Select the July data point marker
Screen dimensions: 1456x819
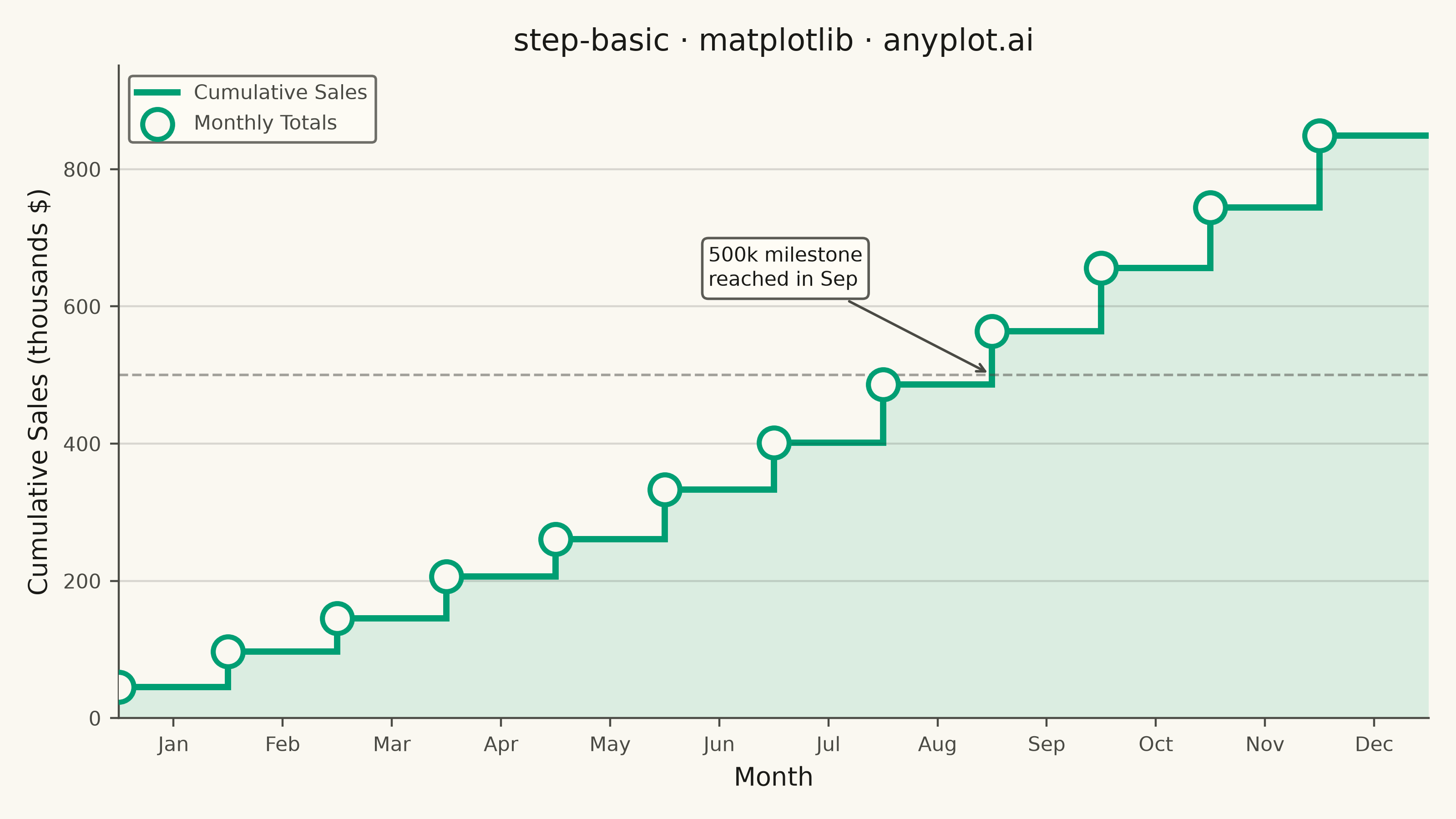[x=774, y=443]
